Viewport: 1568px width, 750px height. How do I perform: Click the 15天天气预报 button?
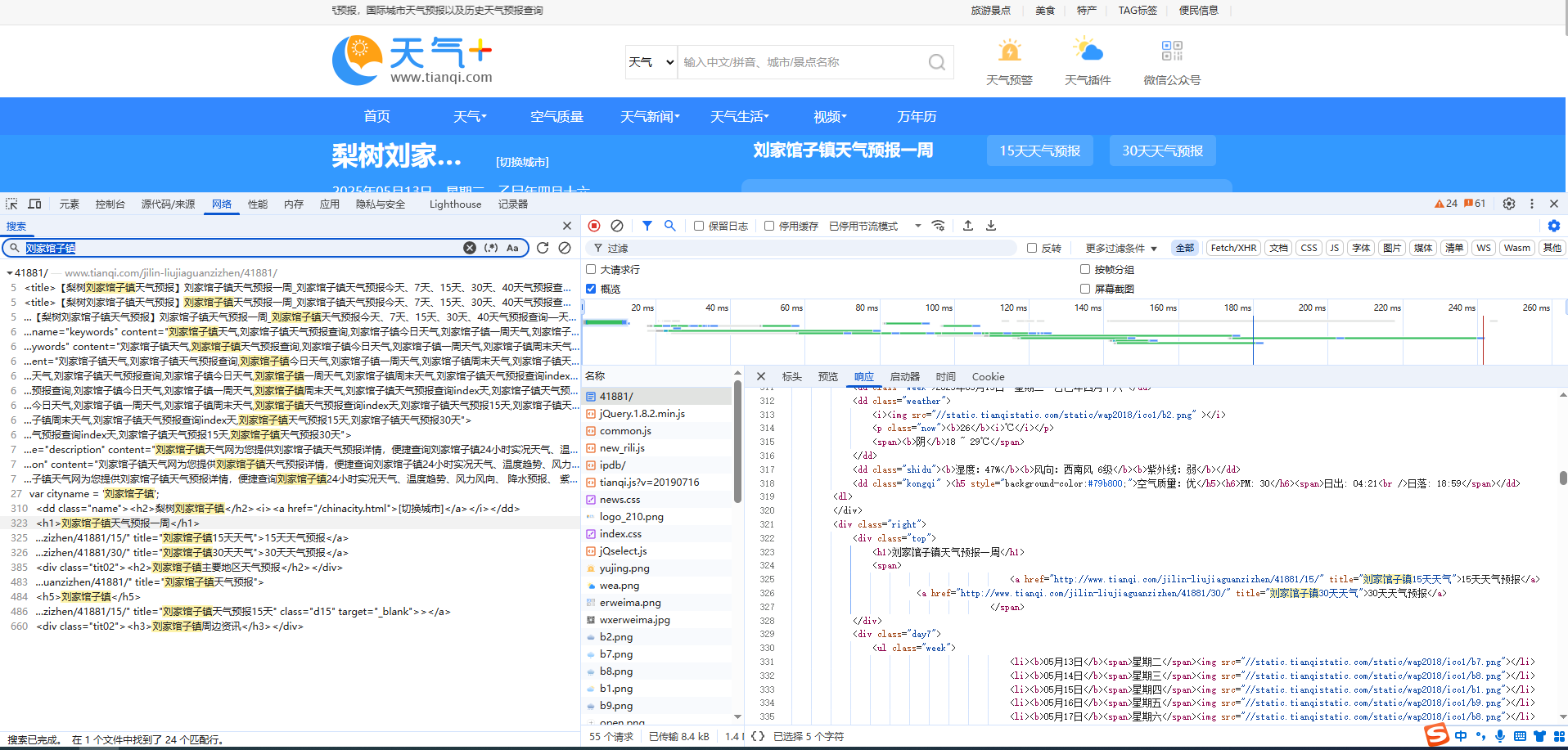click(1039, 150)
